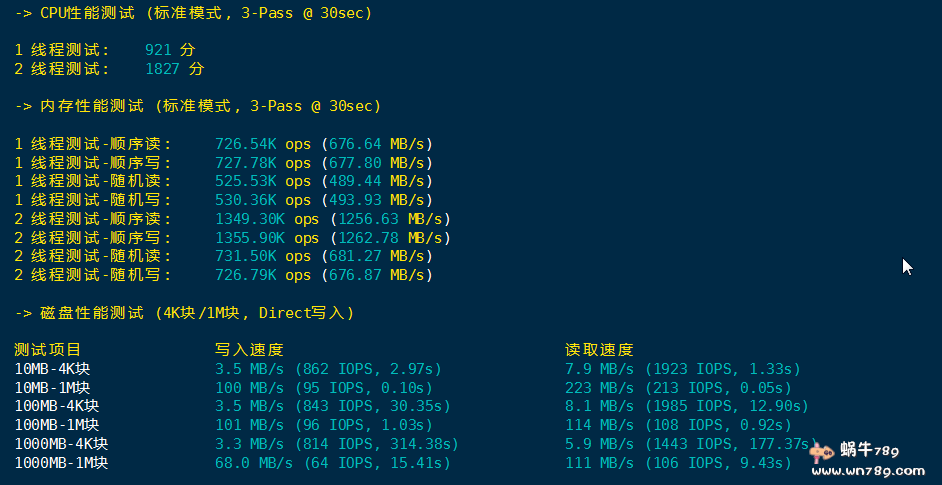
Task: Click the 1000MB-1M块 row label
Action: [x=61, y=463]
